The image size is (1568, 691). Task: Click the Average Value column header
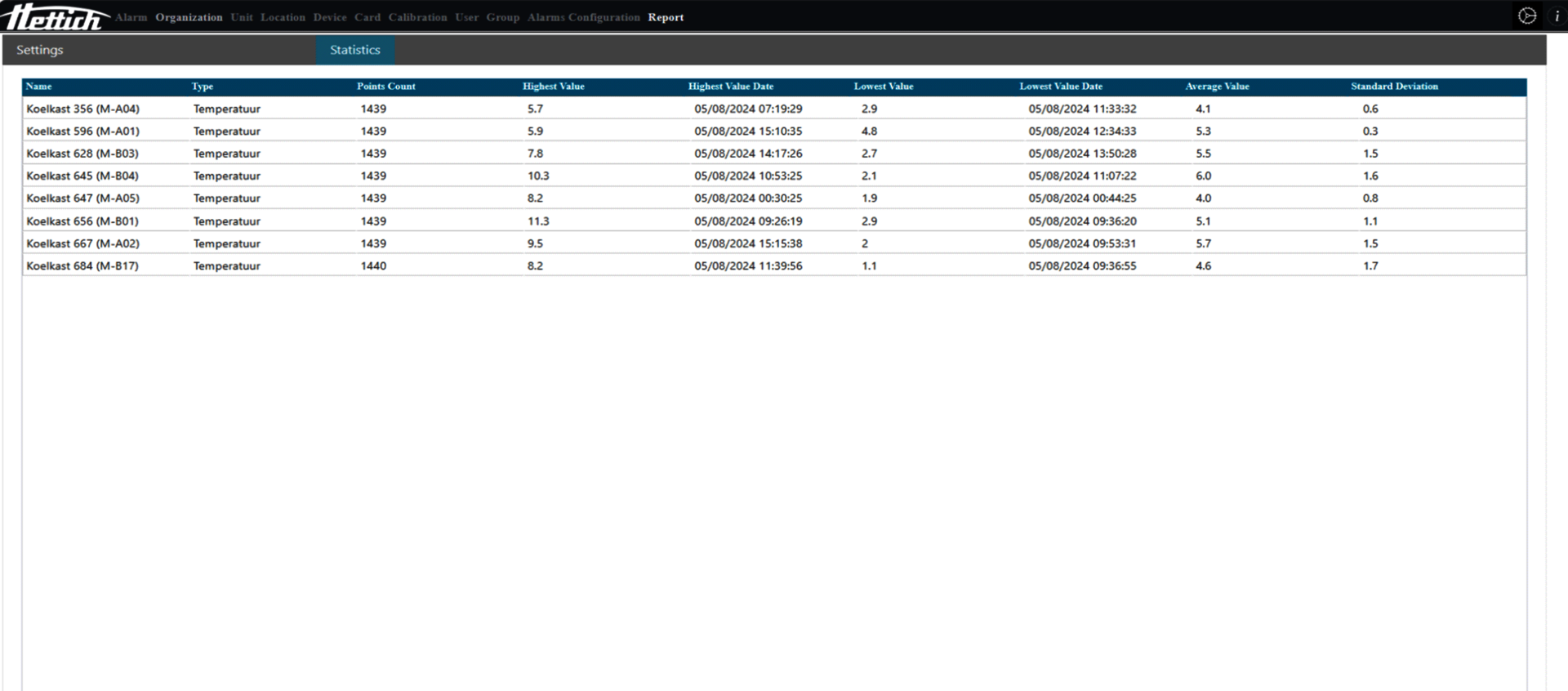tap(1217, 87)
